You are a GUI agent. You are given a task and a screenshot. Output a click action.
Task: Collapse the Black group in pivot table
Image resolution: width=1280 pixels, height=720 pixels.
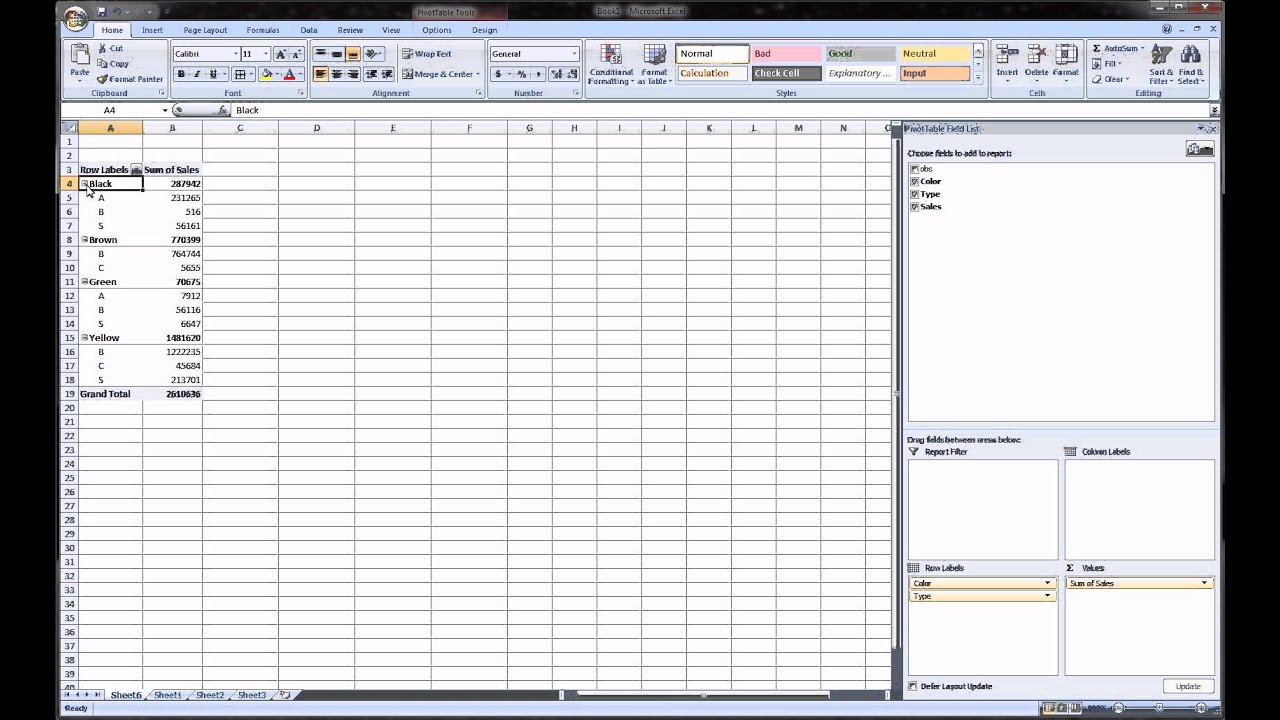coord(85,184)
